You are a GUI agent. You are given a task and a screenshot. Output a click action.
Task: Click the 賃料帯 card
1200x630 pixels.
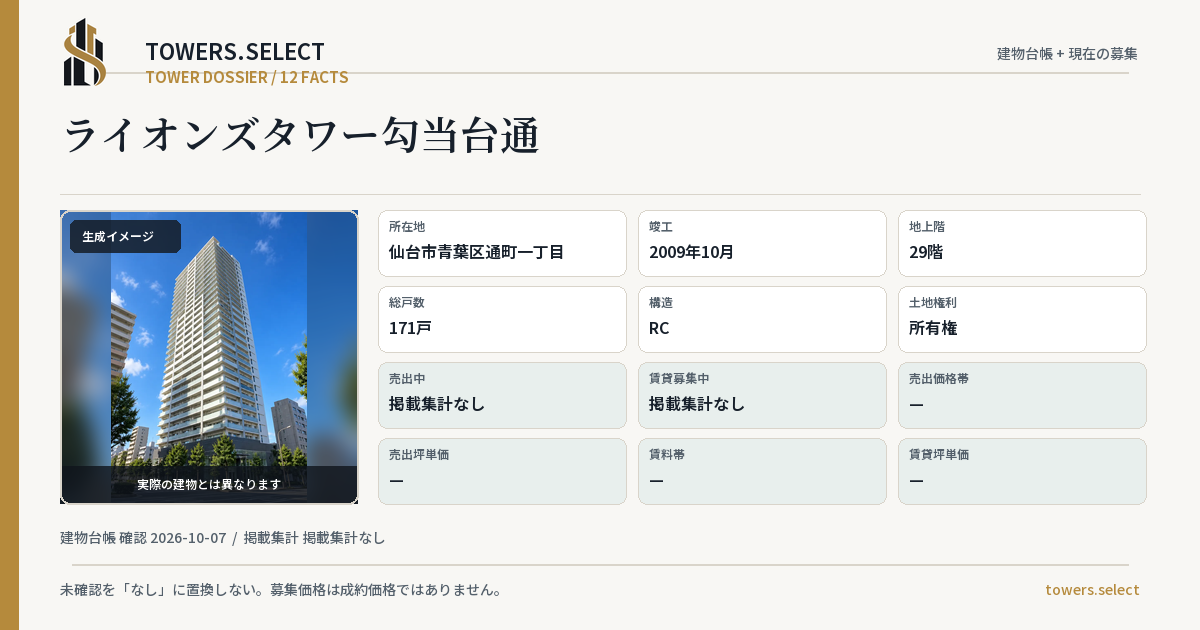pyautogui.click(x=762, y=471)
